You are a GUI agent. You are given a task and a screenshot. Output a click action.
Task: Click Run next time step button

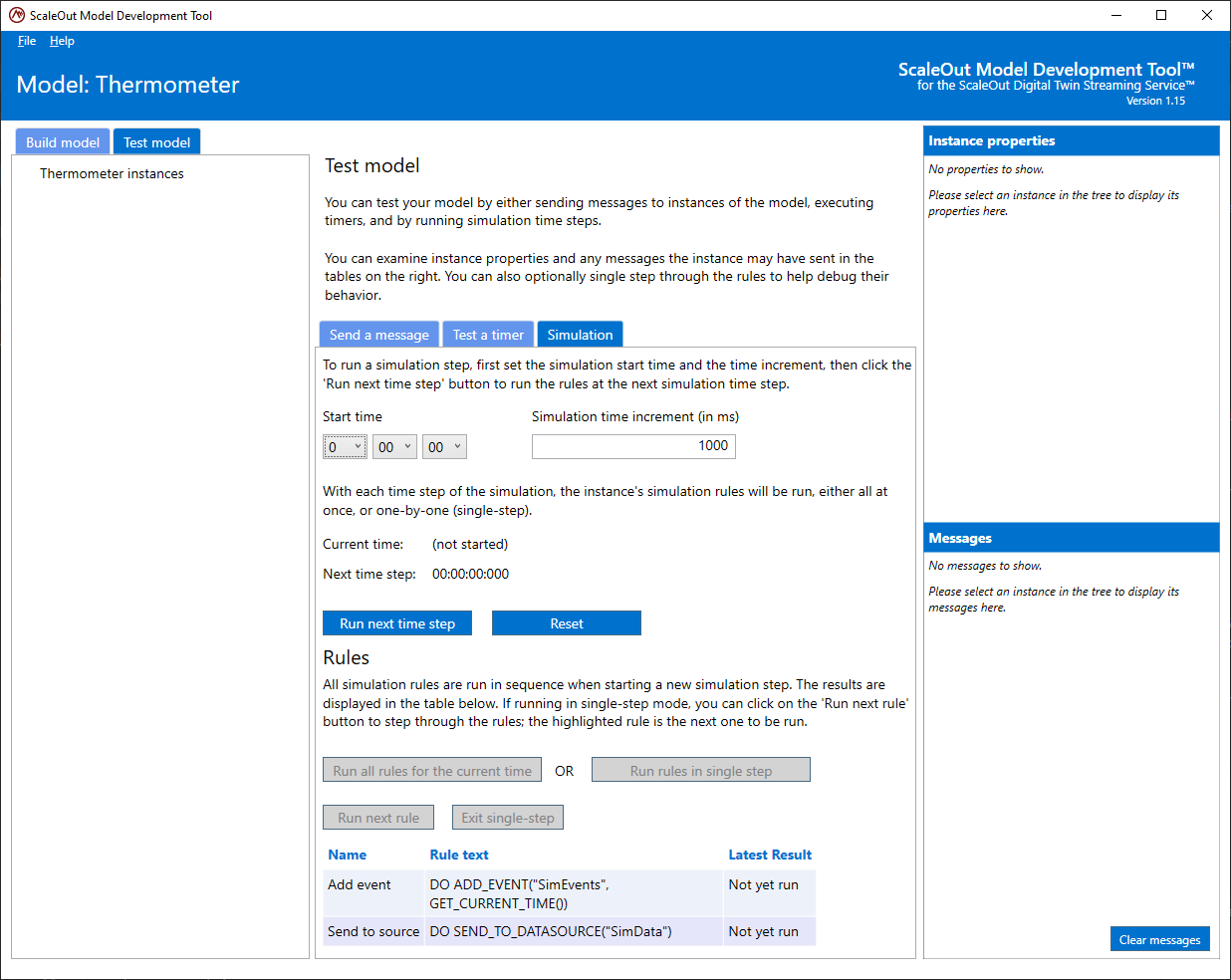coord(397,623)
